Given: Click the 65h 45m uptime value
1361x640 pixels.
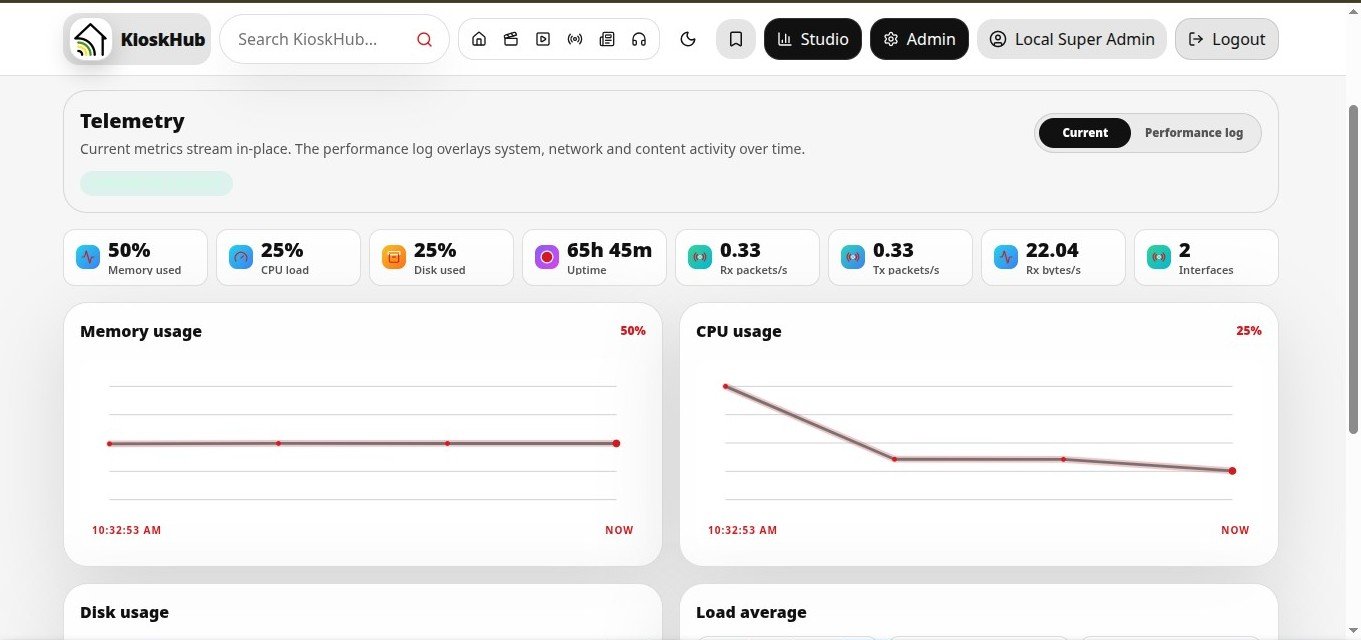Looking at the screenshot, I should click(609, 250).
